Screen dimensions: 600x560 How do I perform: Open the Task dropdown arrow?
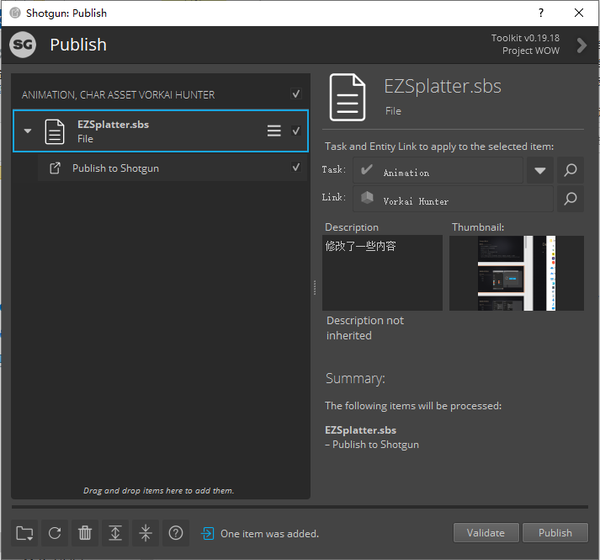click(x=540, y=171)
